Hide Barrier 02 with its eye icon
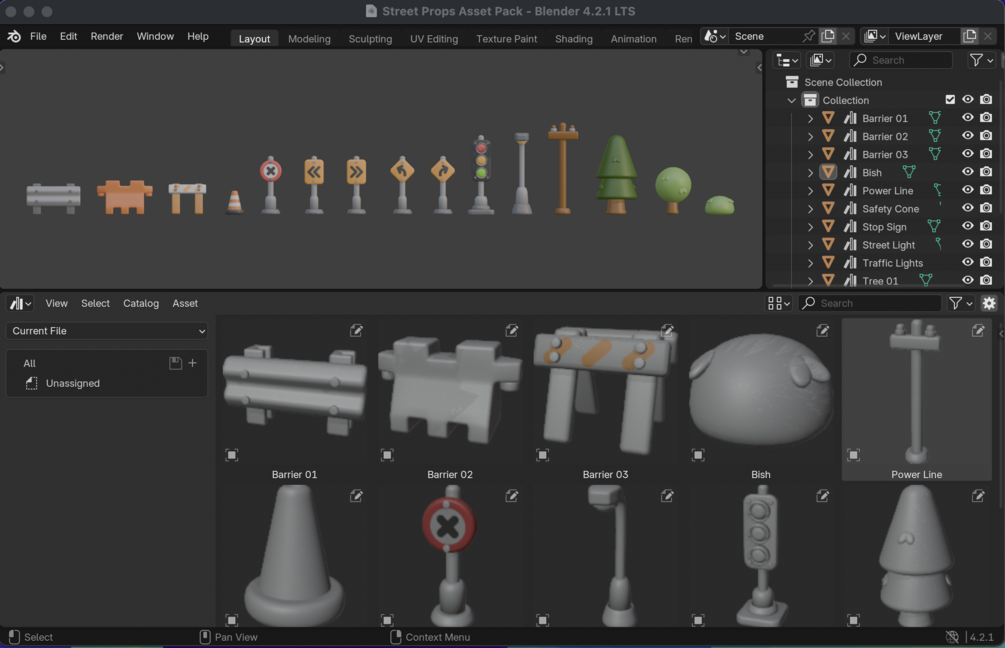 point(967,136)
